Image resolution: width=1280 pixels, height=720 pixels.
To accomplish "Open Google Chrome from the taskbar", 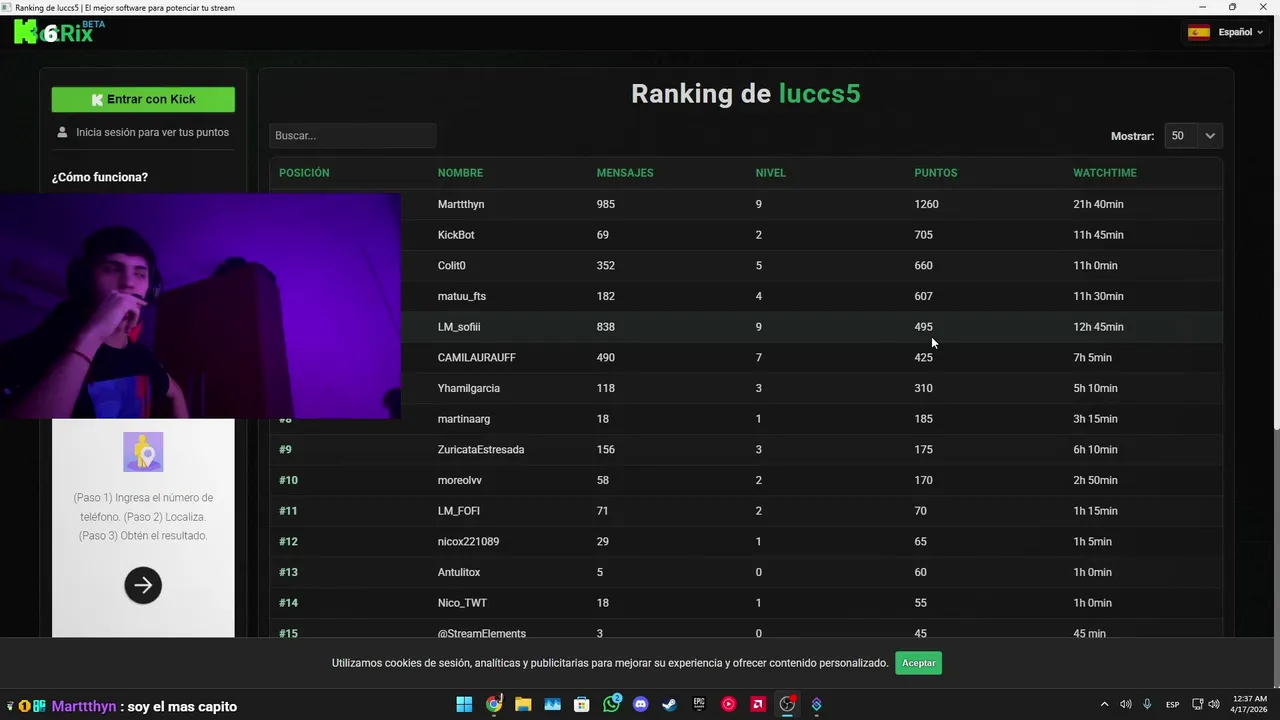I will [494, 705].
